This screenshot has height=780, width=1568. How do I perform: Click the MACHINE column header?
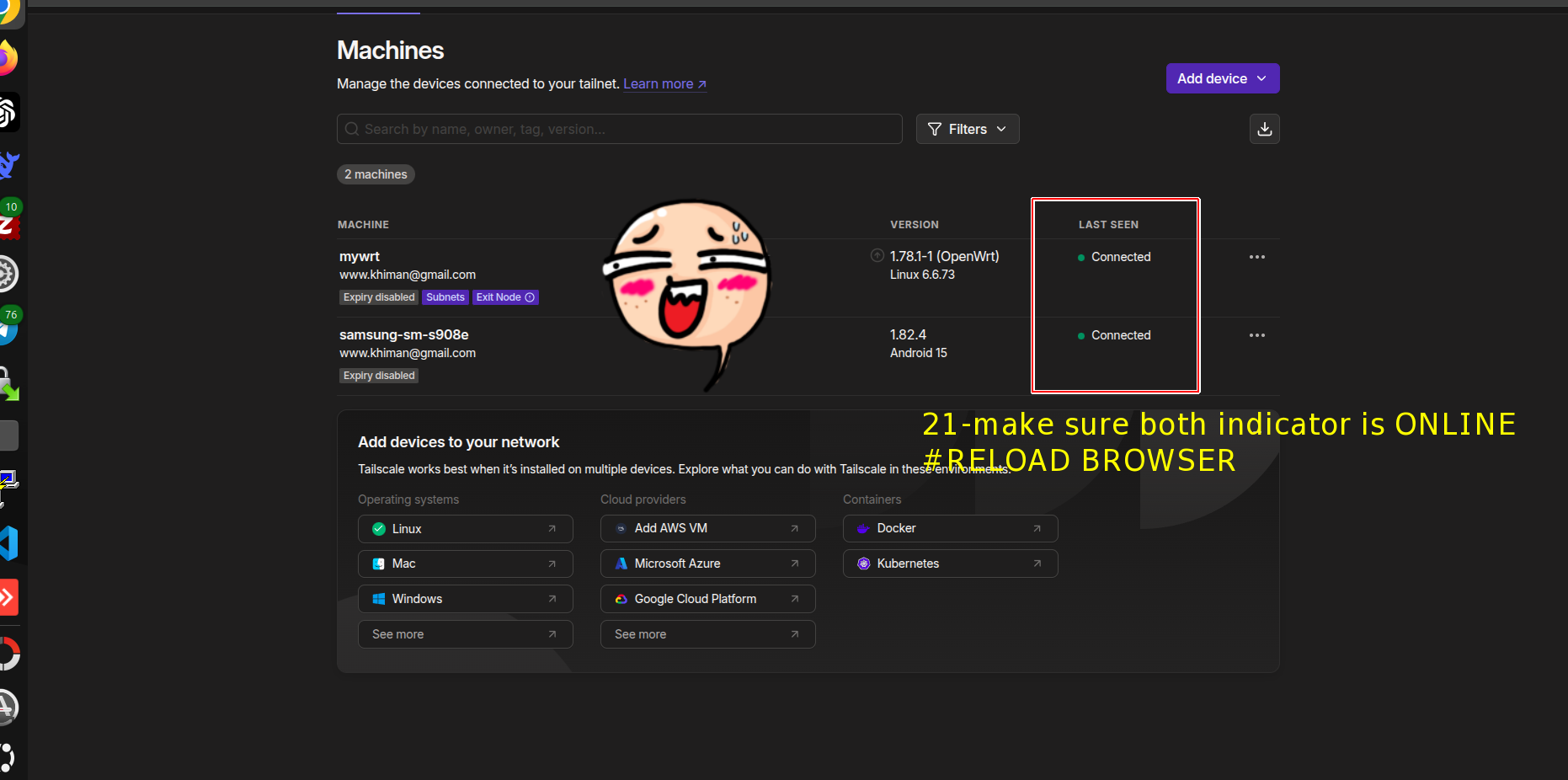pyautogui.click(x=363, y=225)
